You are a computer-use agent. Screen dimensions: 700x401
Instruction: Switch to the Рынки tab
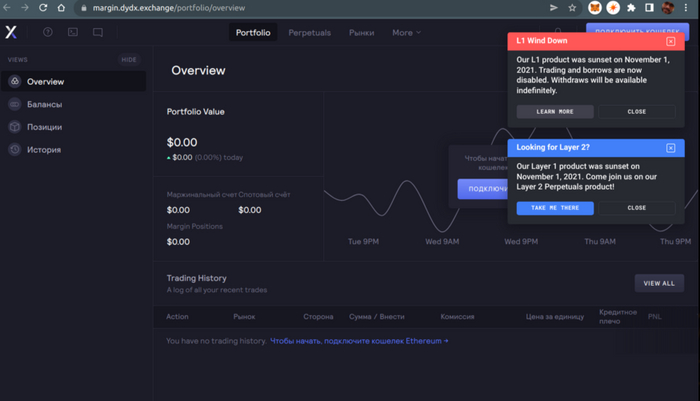click(362, 33)
